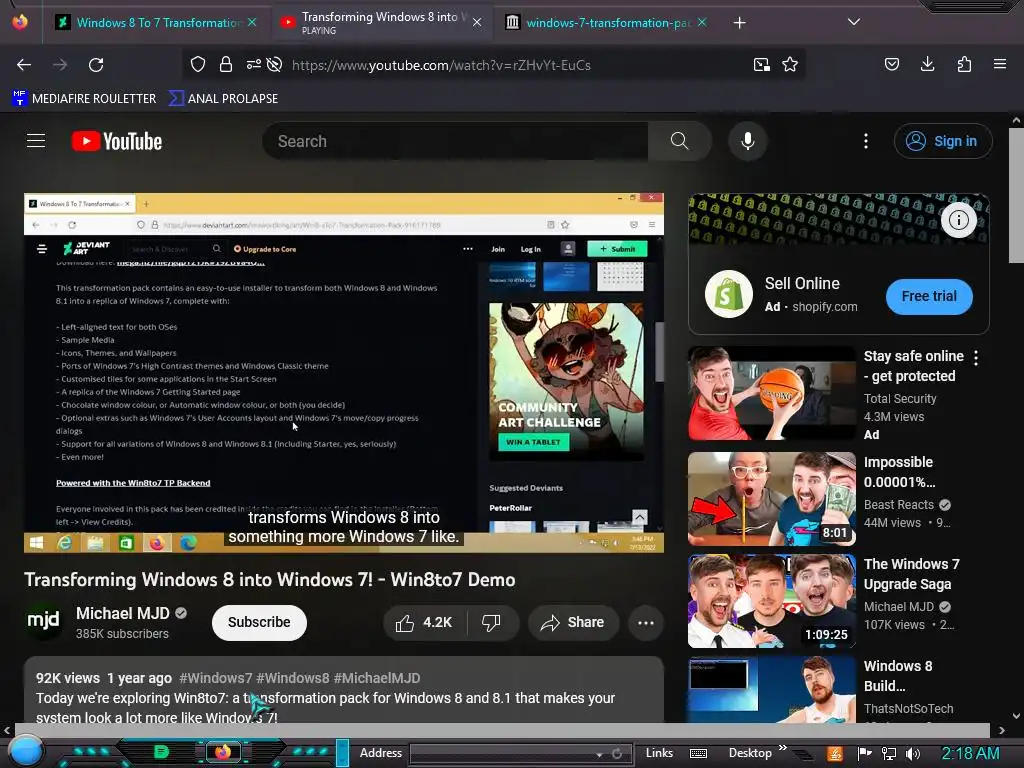Click the padlock site info icon

226,64
